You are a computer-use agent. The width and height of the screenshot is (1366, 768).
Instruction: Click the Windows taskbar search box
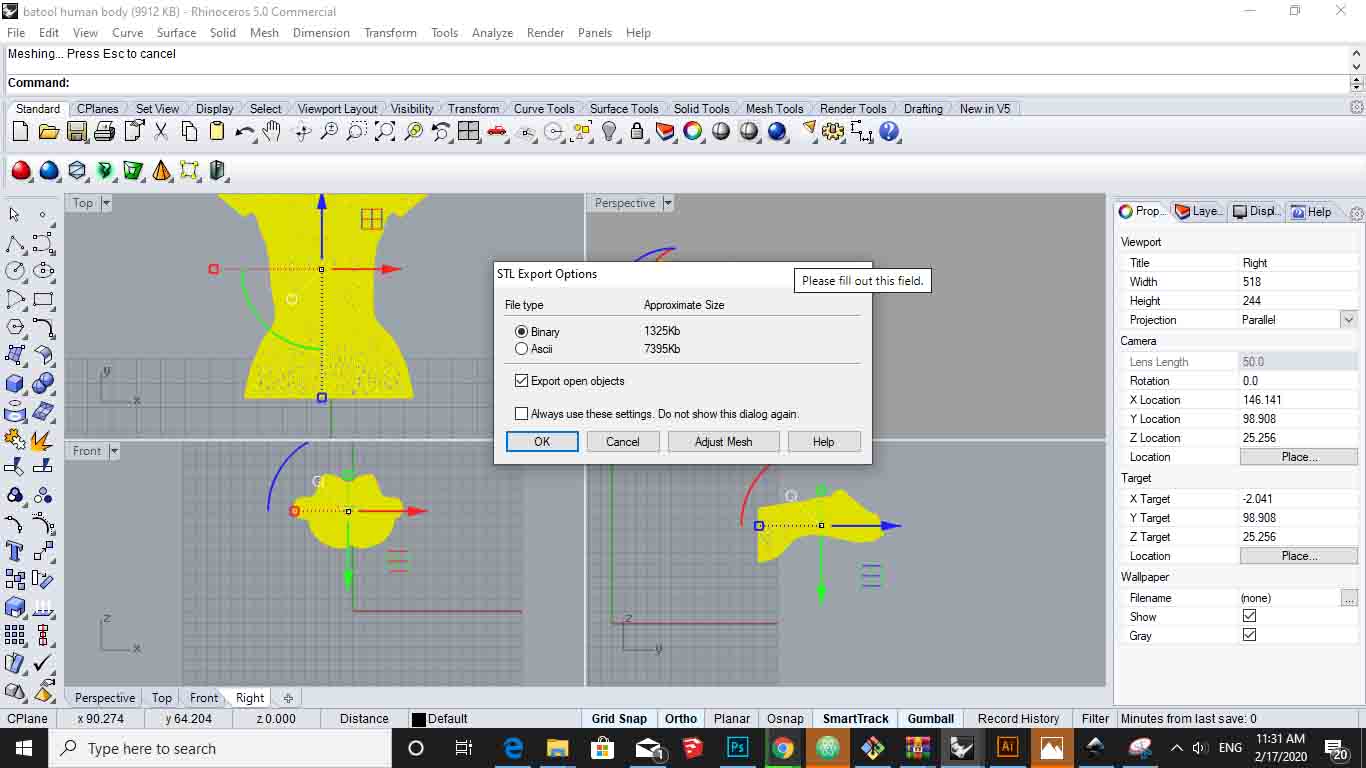coord(220,748)
